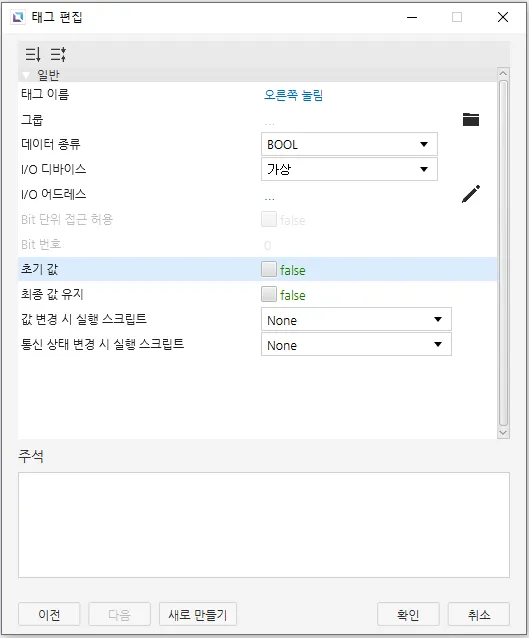Open 값 변경 시 실행 스크립트 dropdown
Viewport: 529px width, 638px height.
tap(356, 319)
